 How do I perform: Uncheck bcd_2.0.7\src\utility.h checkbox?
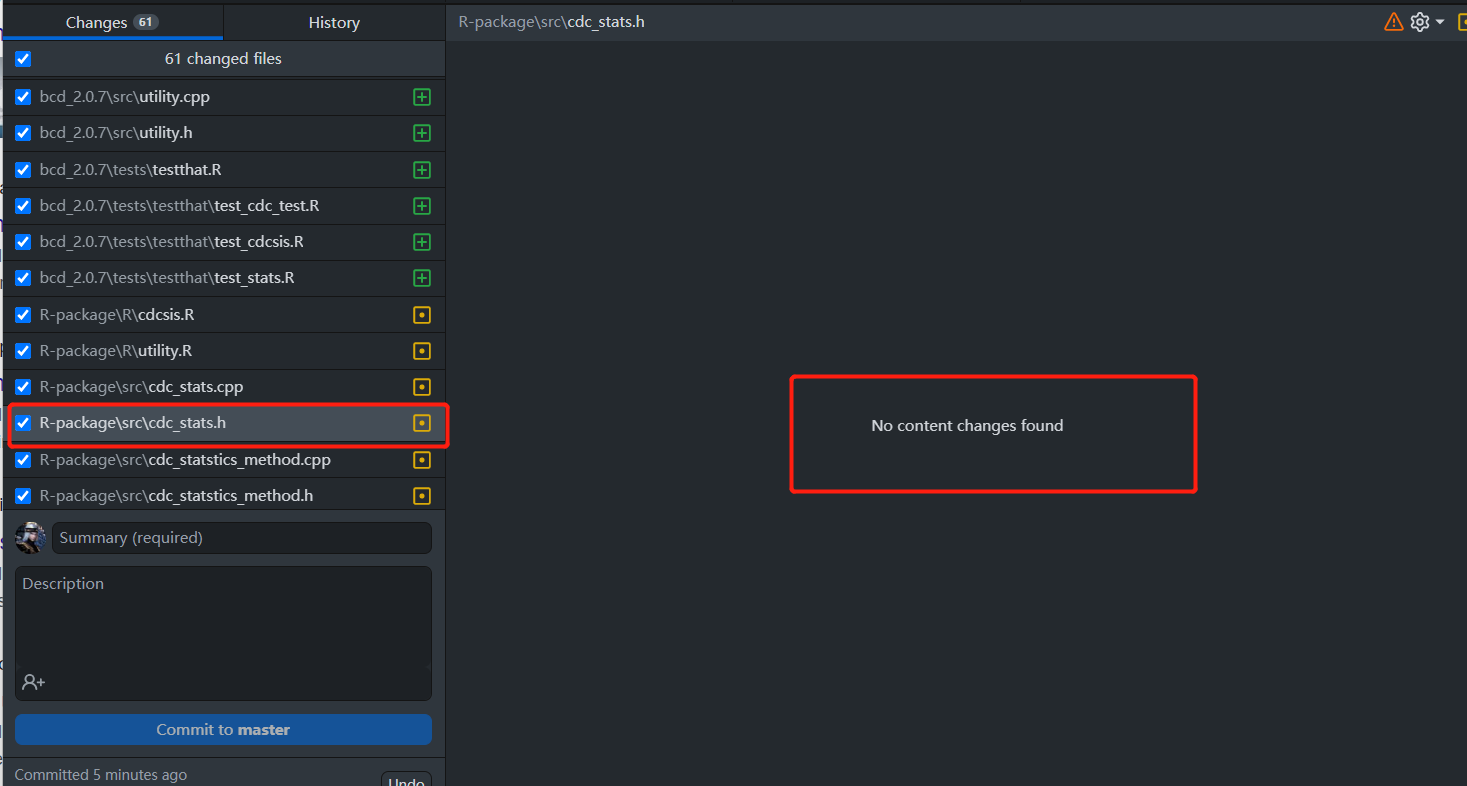[x=23, y=133]
